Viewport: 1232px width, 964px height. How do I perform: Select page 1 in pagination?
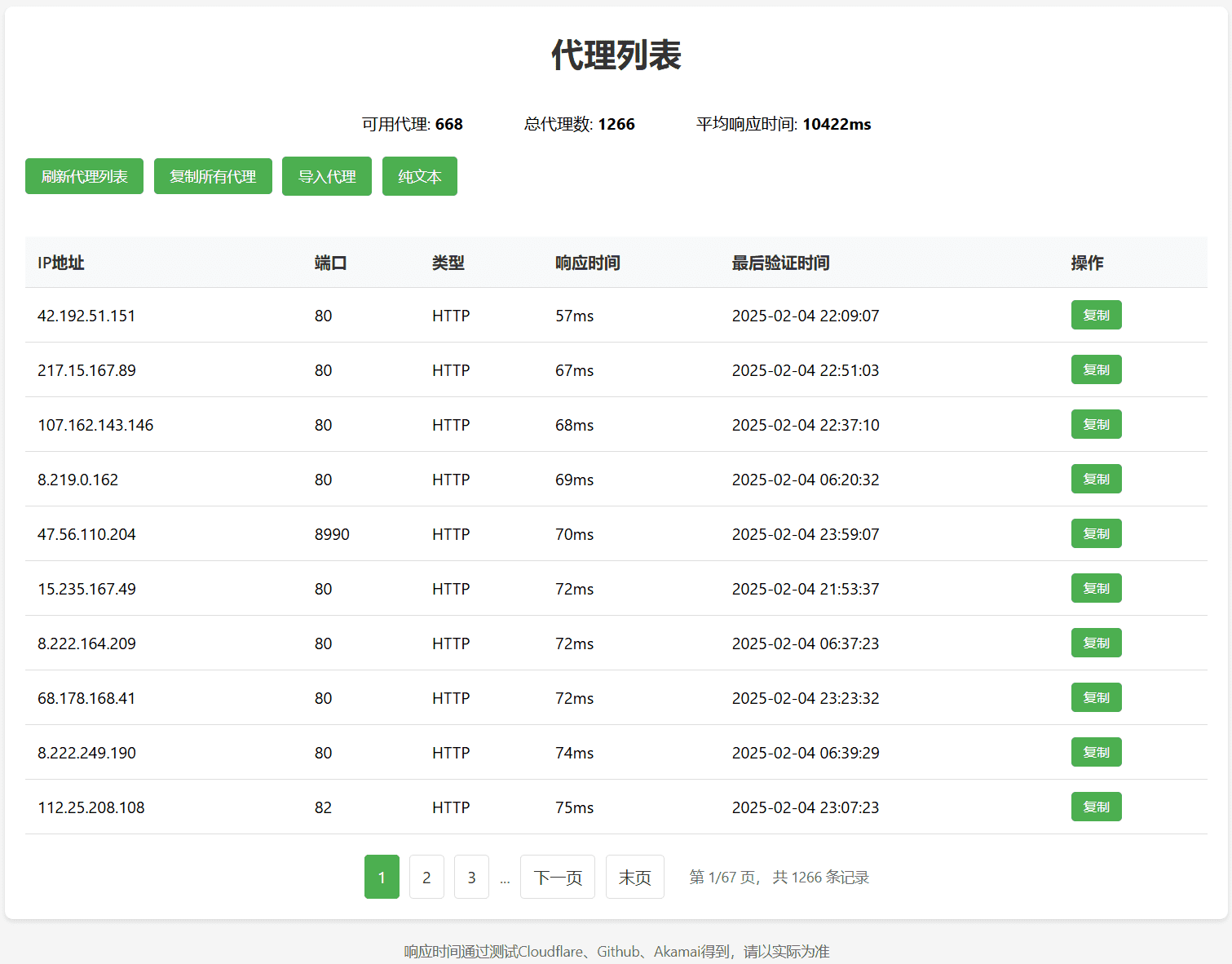382,877
